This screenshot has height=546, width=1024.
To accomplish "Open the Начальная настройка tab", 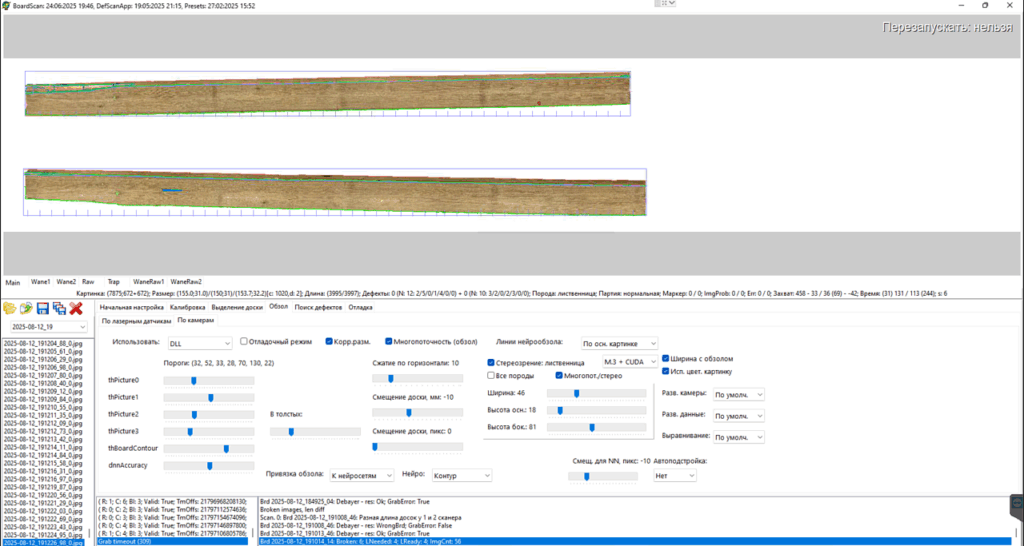I will [132, 306].
